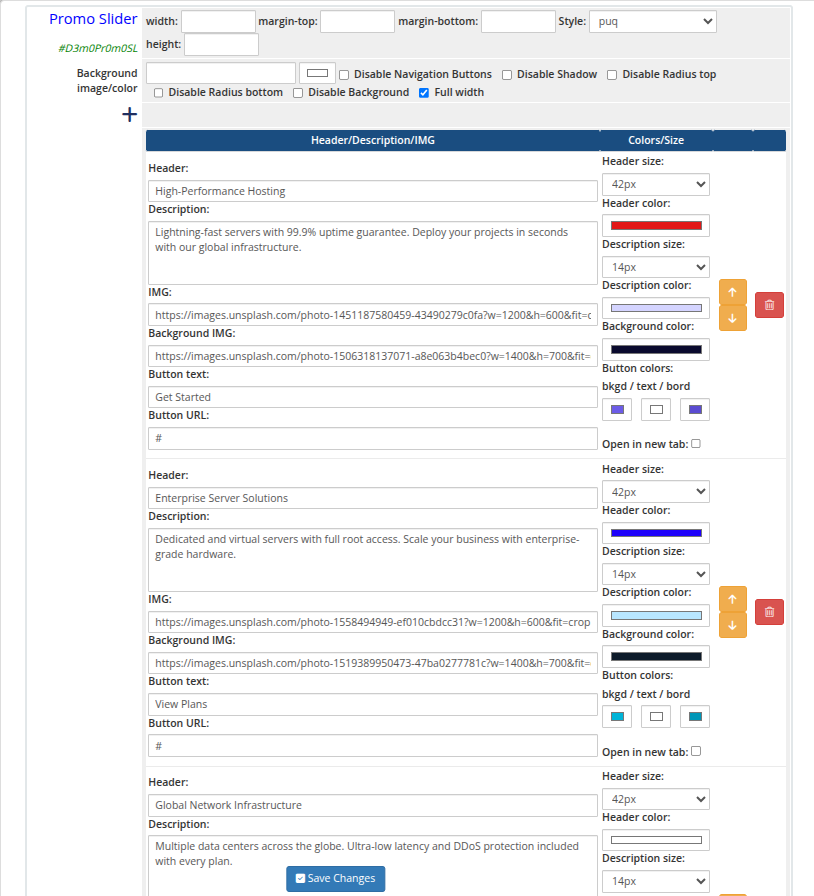Click the Get Started Button URL input field
The height and width of the screenshot is (896, 814).
pos(372,438)
